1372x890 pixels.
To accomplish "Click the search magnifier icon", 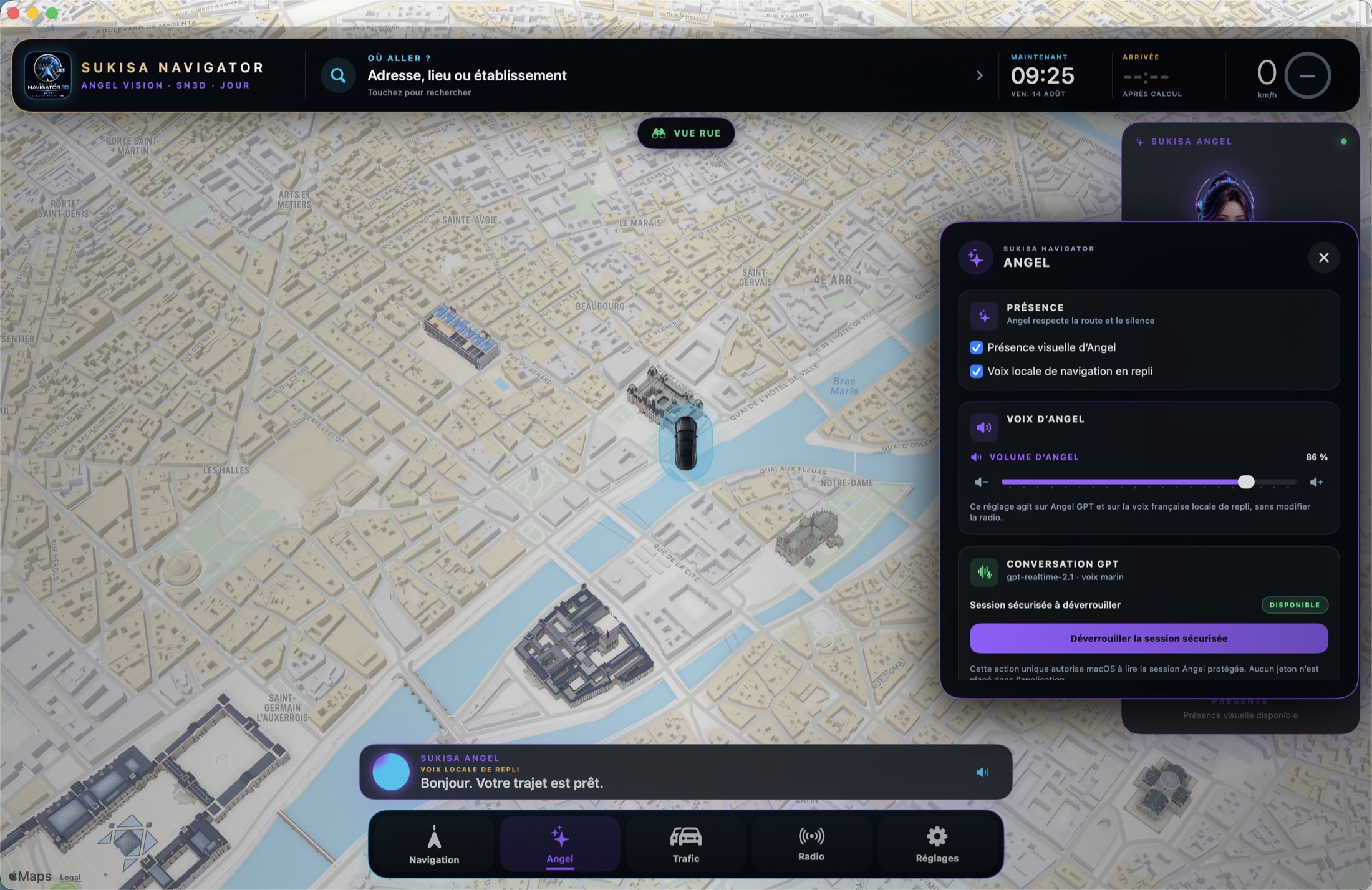I will (338, 75).
